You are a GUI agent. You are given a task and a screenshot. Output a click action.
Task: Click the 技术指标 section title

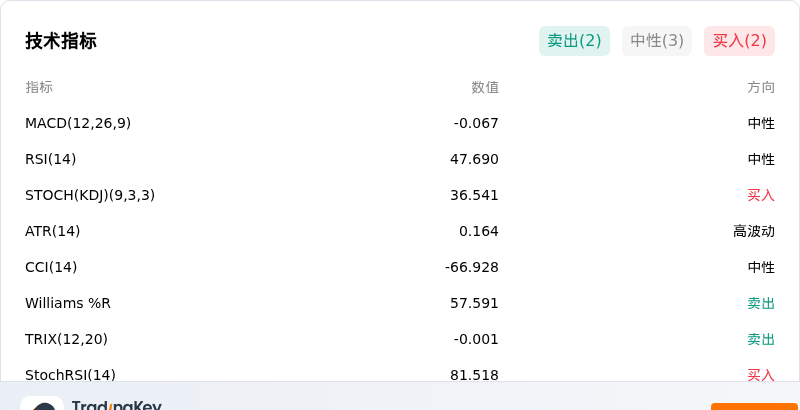click(61, 41)
